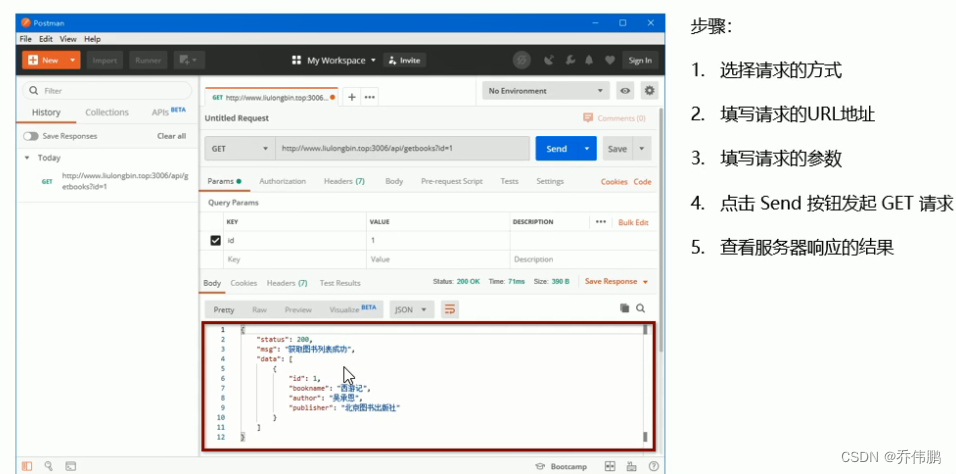Open the Save Response dropdown

[x=616, y=281]
